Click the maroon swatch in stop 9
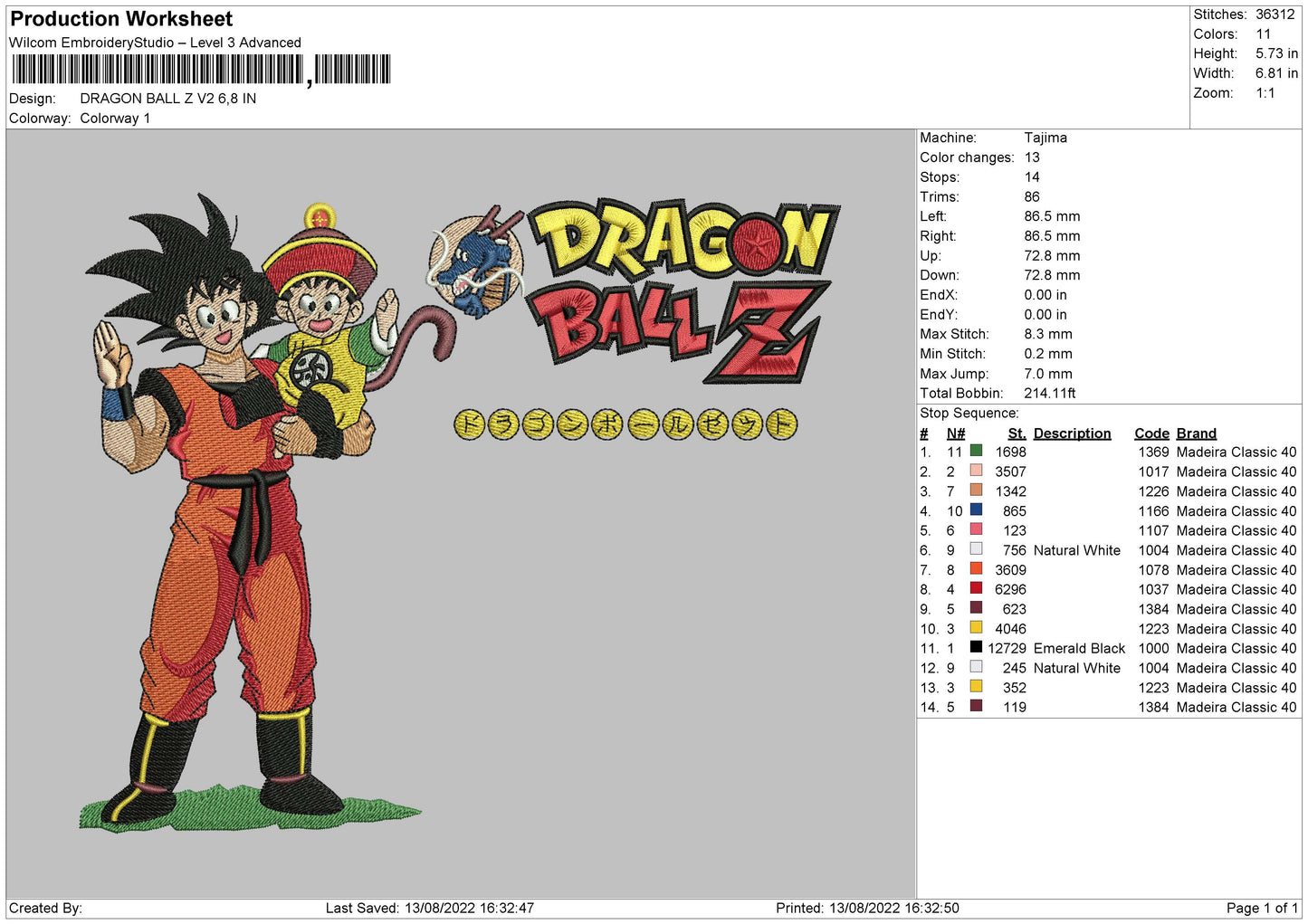1308x924 pixels. point(976,607)
